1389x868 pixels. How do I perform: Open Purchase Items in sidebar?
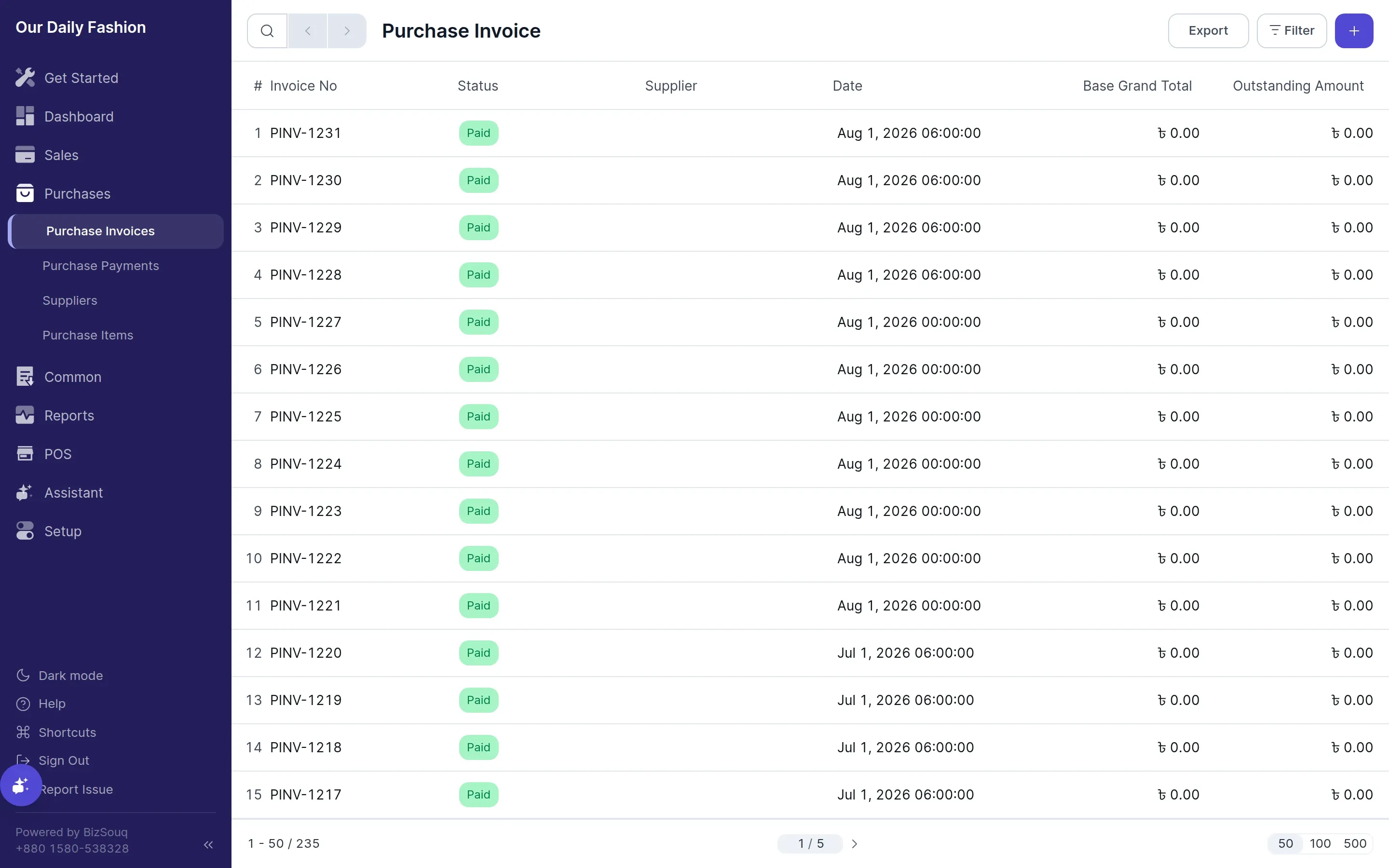(88, 335)
